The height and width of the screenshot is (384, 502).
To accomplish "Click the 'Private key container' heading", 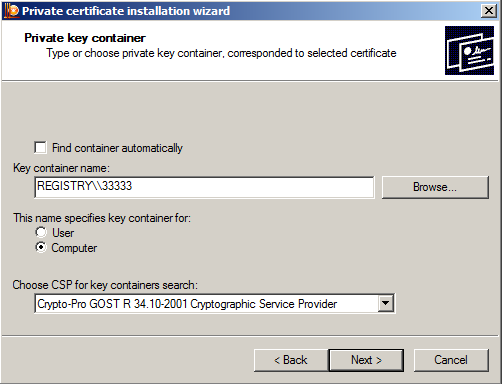I will 85,38.
